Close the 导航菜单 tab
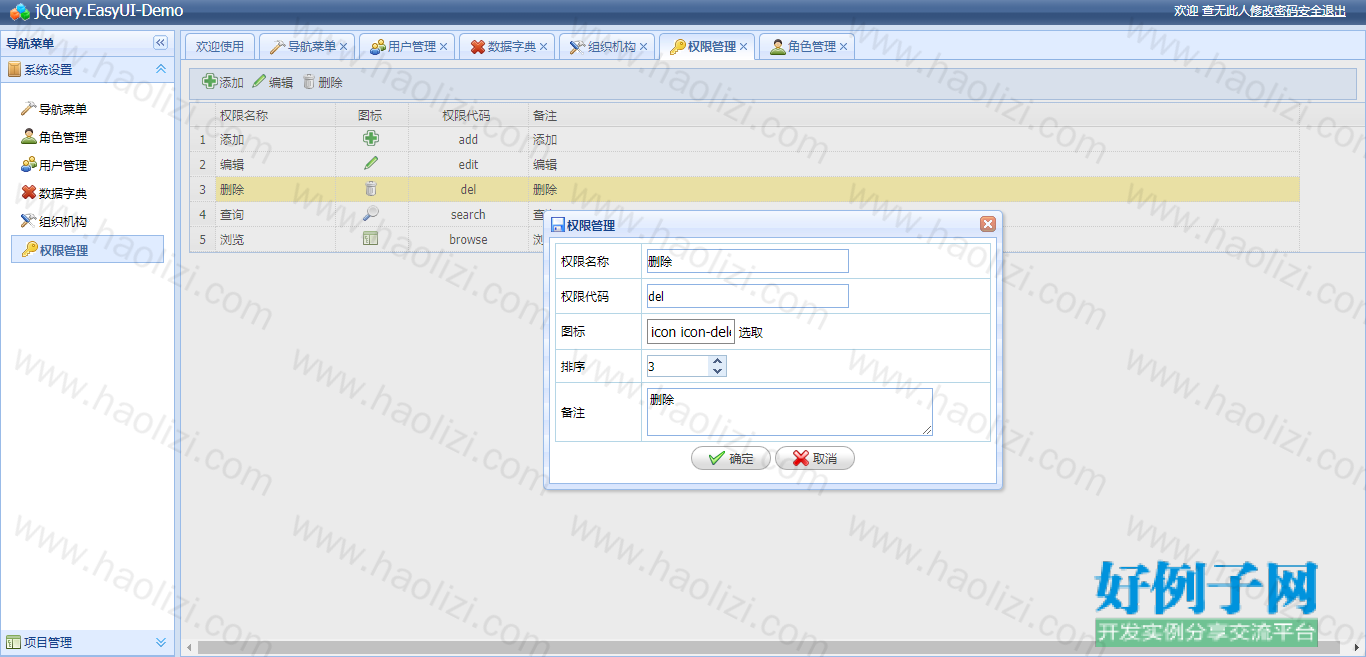 [344, 47]
